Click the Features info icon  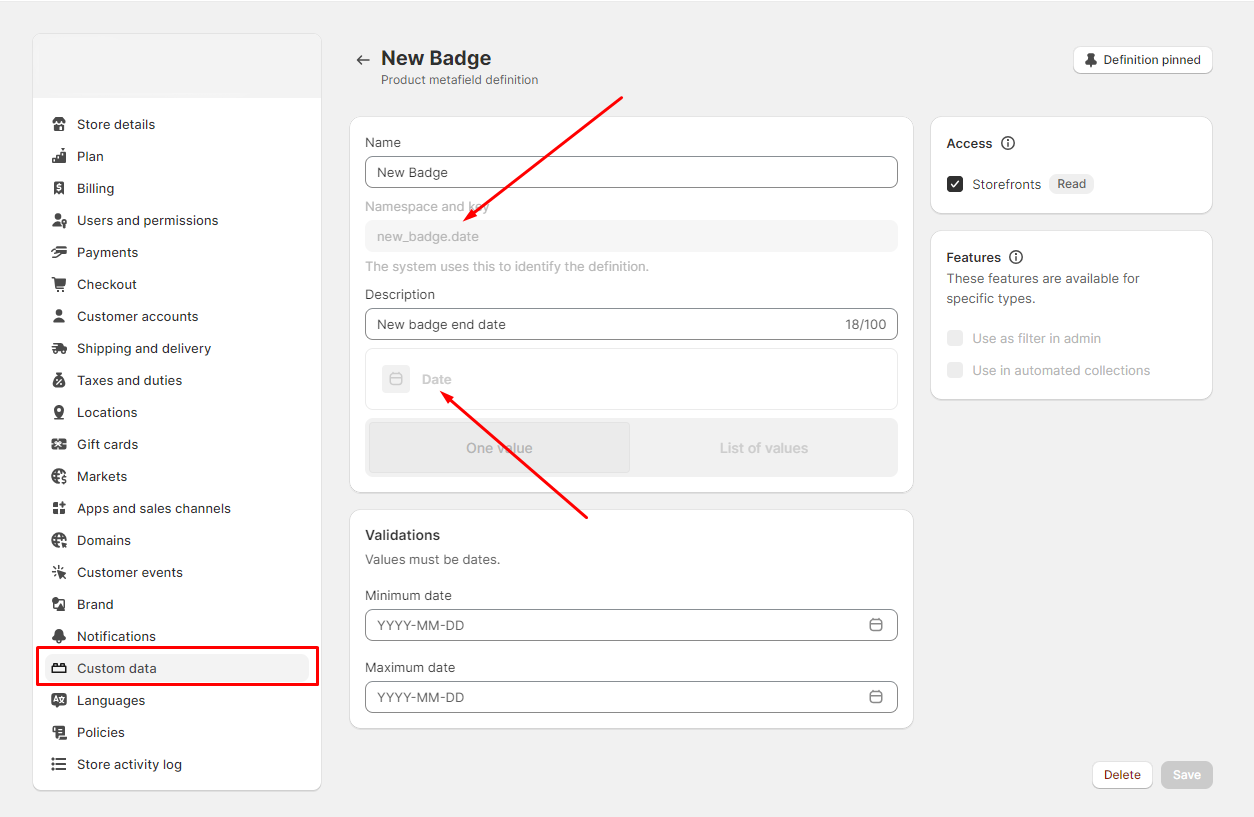pos(1016,257)
